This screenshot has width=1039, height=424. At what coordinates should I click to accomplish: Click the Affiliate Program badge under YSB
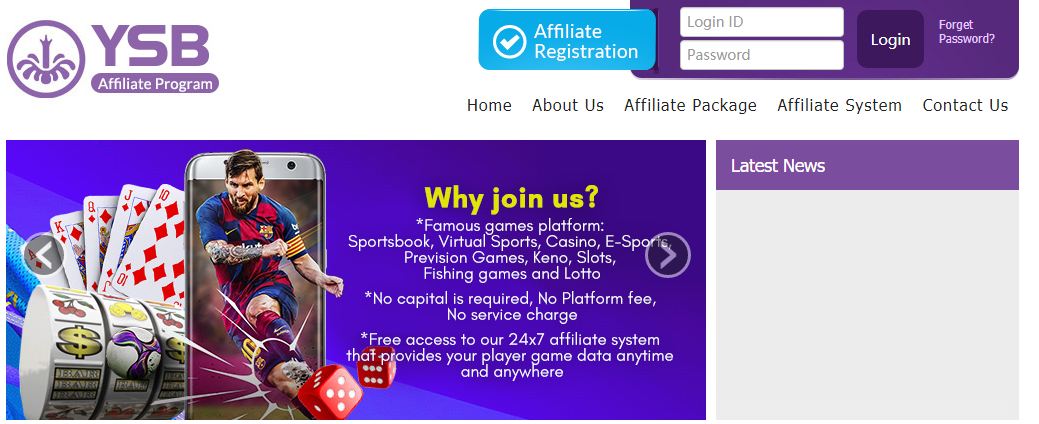pyautogui.click(x=155, y=83)
